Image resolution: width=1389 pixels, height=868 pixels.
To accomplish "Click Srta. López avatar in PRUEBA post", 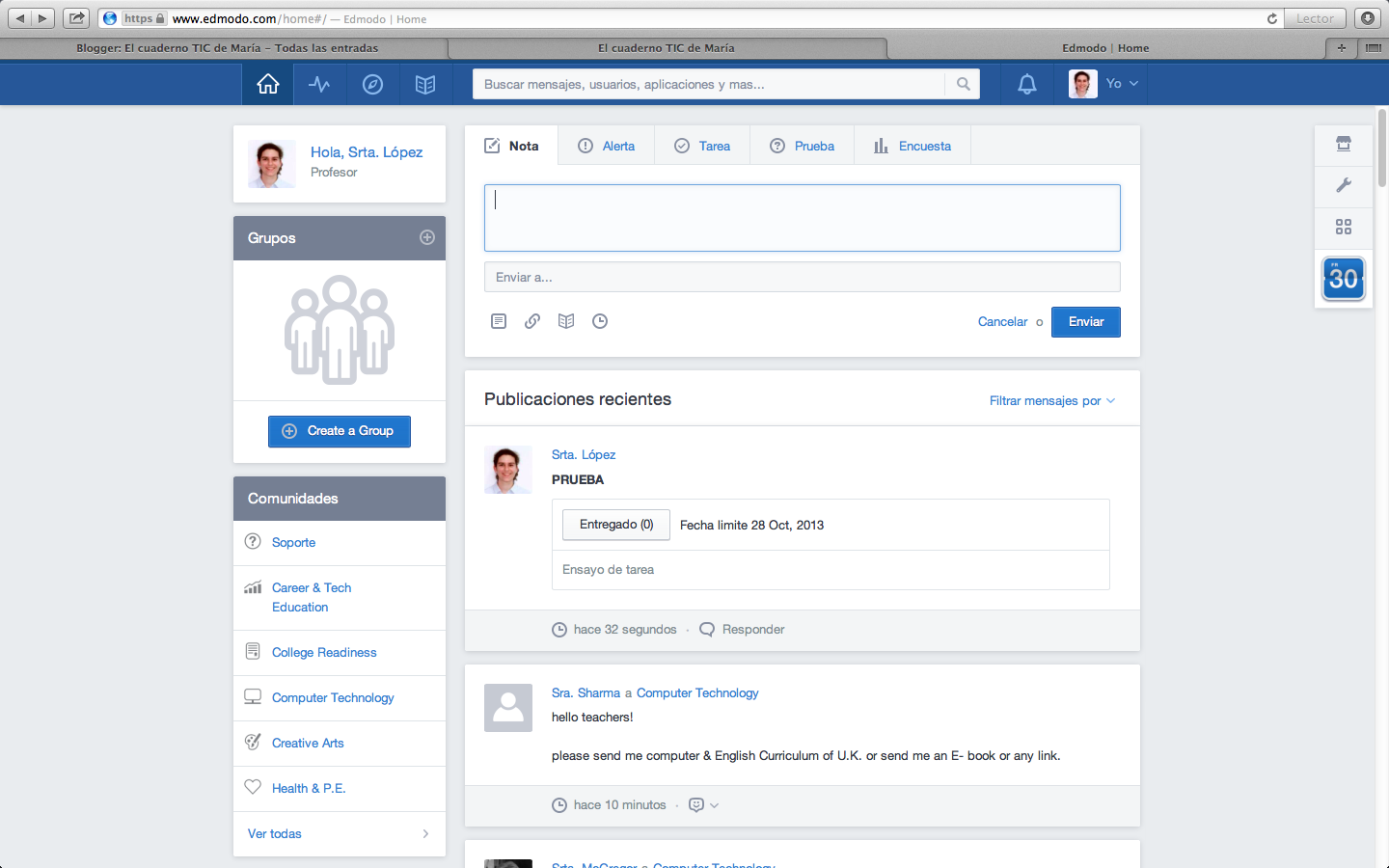I will click(x=508, y=470).
